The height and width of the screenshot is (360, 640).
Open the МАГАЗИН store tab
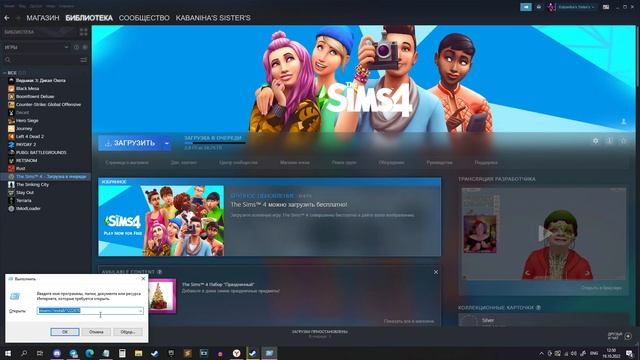(43, 18)
